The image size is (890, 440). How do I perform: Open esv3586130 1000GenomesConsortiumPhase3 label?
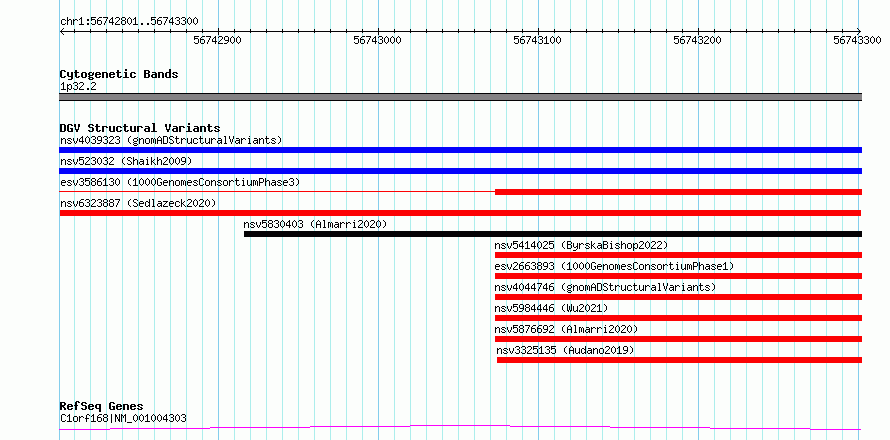click(180, 182)
